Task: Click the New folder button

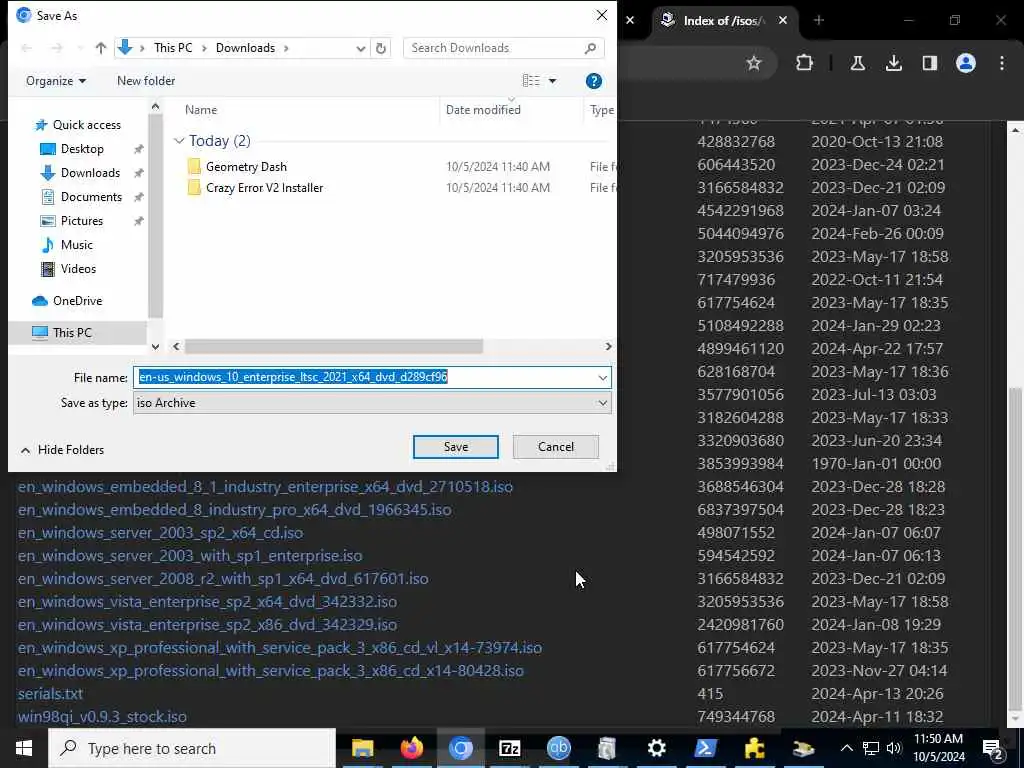Action: pyautogui.click(x=146, y=81)
